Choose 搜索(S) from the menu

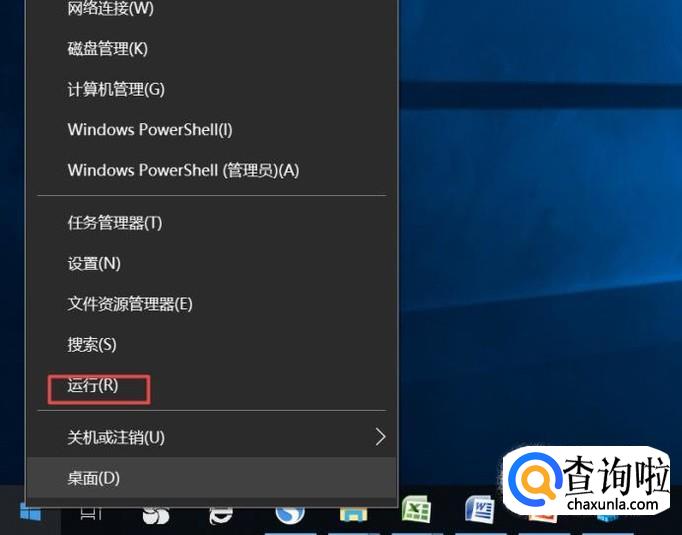coord(92,344)
